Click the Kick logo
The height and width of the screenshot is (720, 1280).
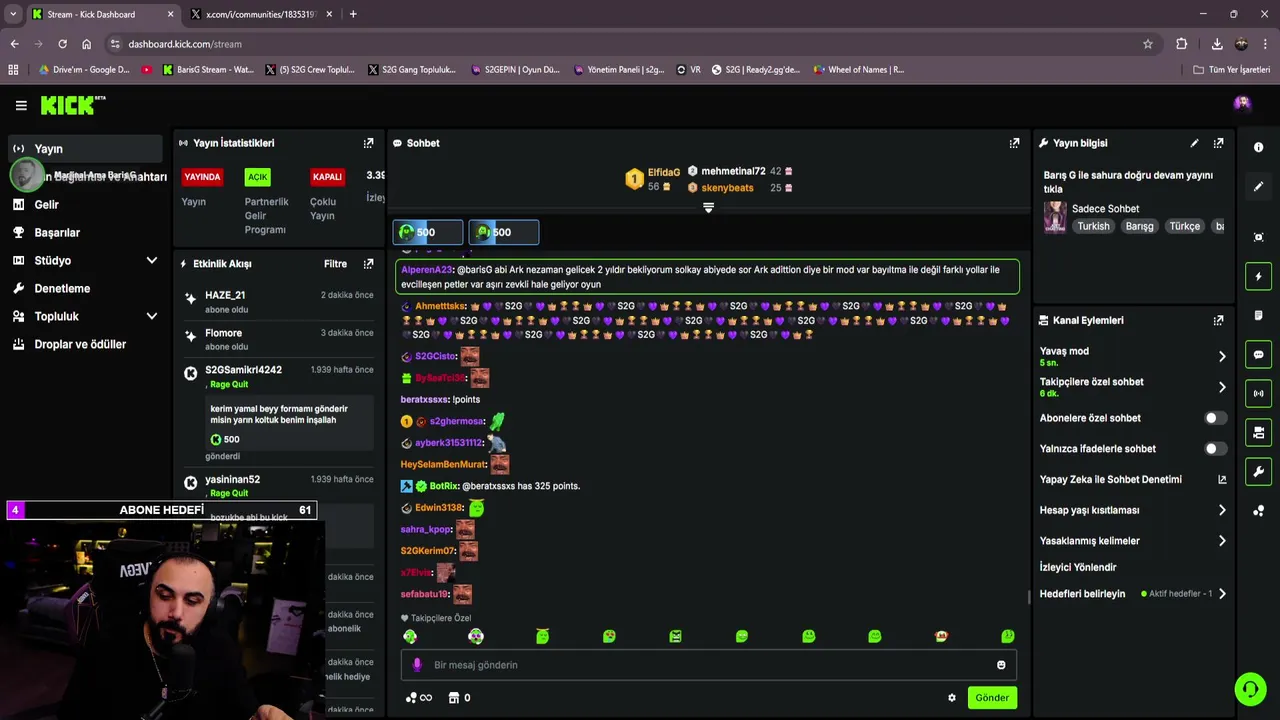(x=72, y=105)
